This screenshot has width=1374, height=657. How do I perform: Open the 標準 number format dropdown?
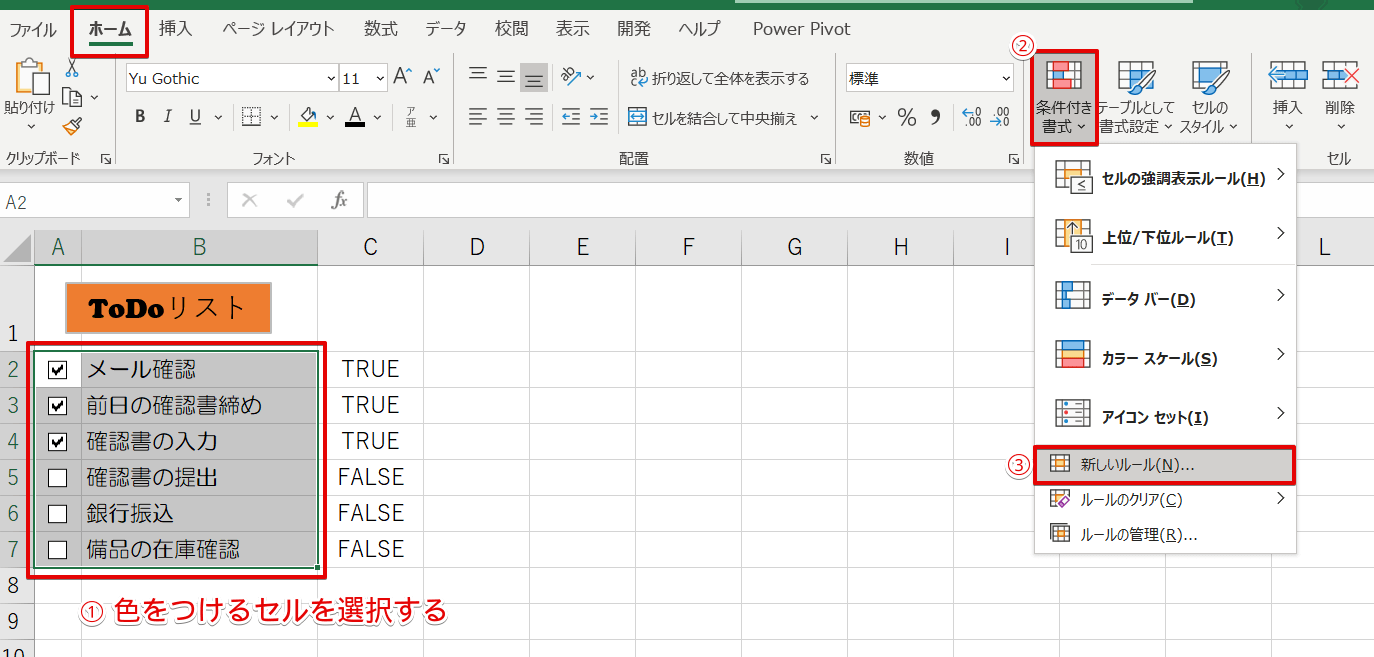click(x=1006, y=78)
